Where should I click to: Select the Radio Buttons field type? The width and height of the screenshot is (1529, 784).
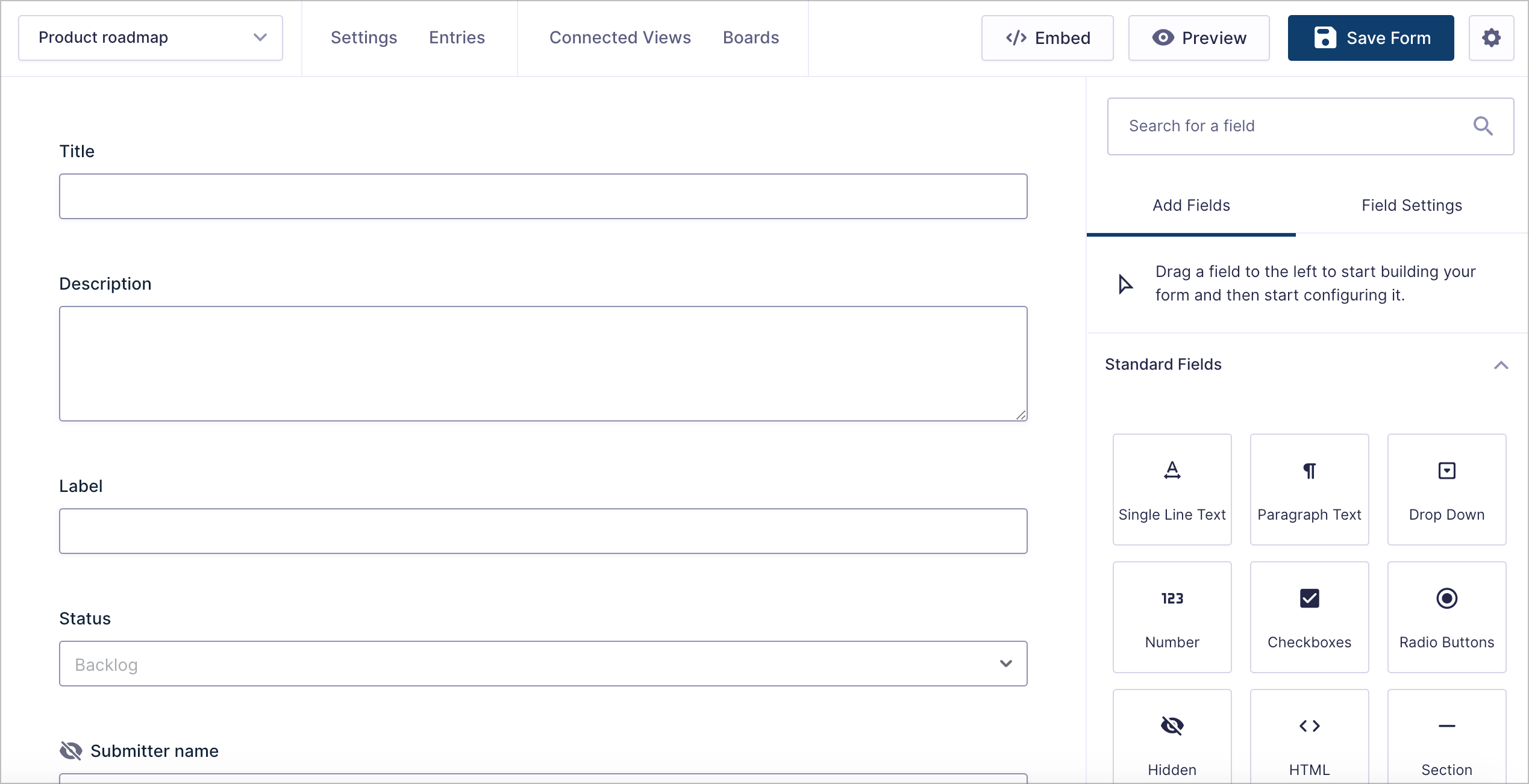[x=1446, y=617]
